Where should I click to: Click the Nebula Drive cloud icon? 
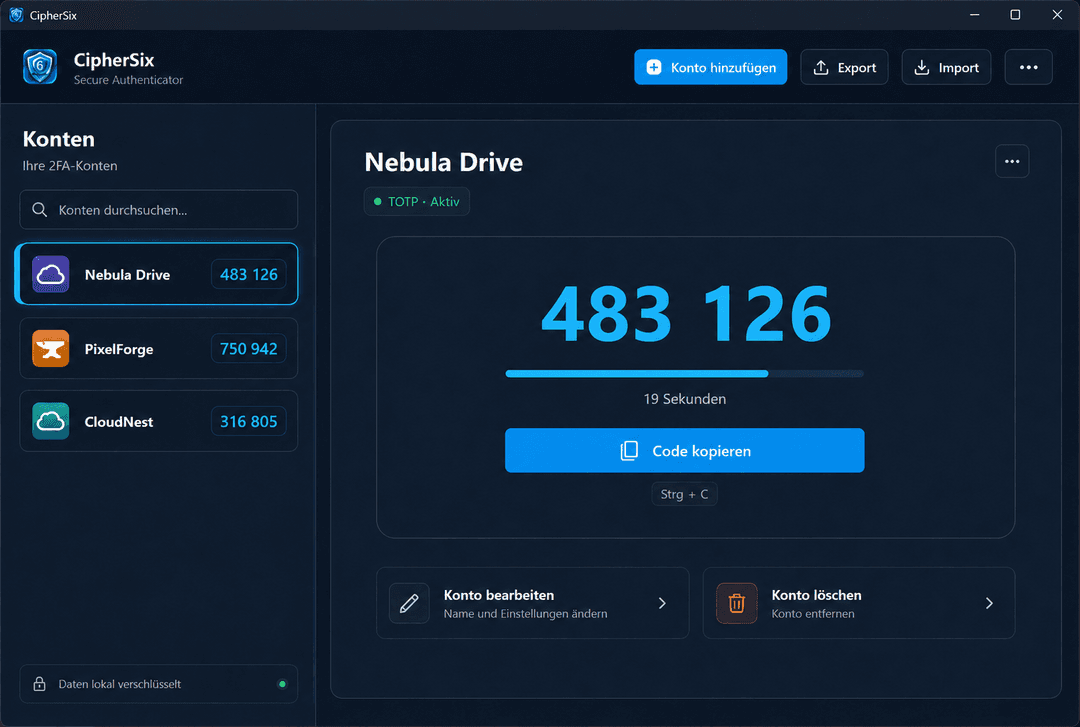(x=51, y=274)
